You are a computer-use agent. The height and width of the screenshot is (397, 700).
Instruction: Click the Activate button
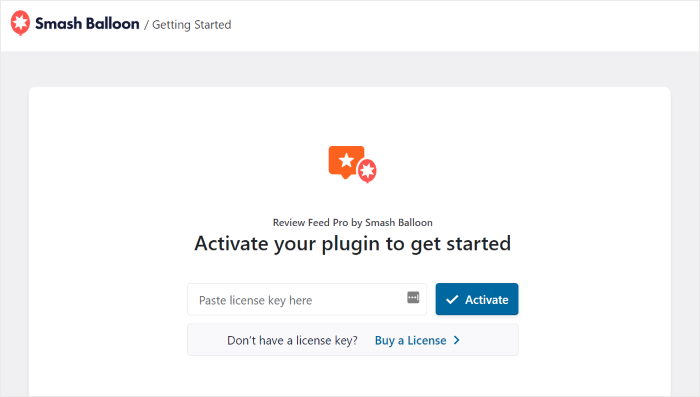pos(477,299)
